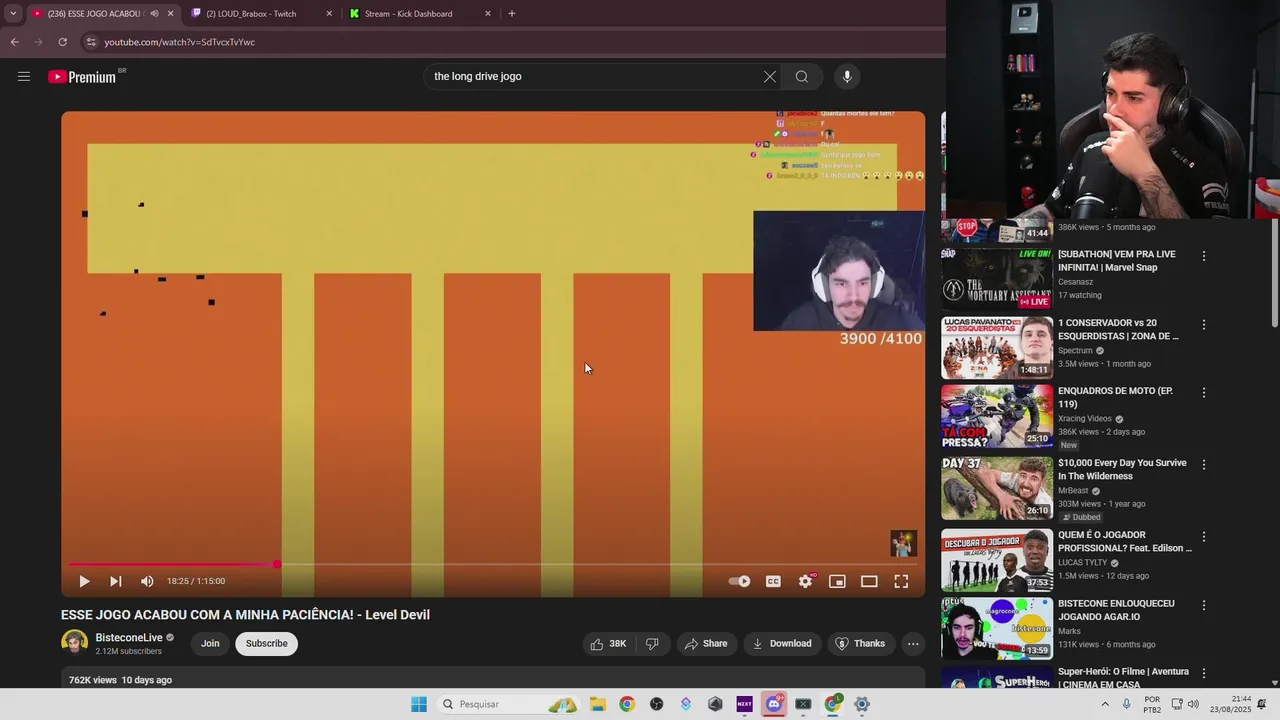
Task: Open the BisteconeLive channel avatar
Action: (x=74, y=643)
